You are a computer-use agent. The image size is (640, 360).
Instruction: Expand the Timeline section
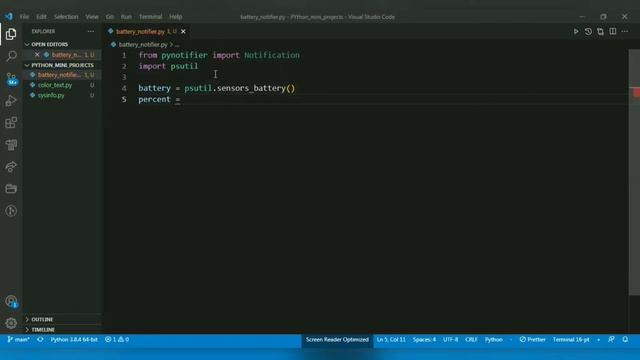pyautogui.click(x=43, y=329)
